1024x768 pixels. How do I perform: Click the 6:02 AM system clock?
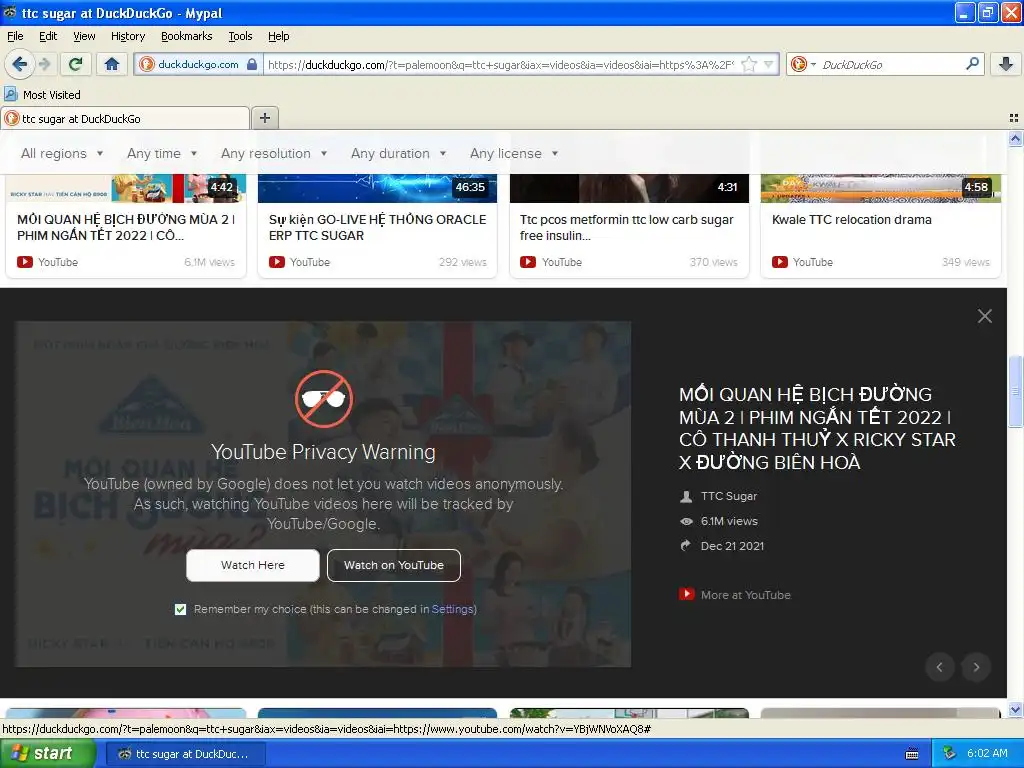tap(987, 754)
